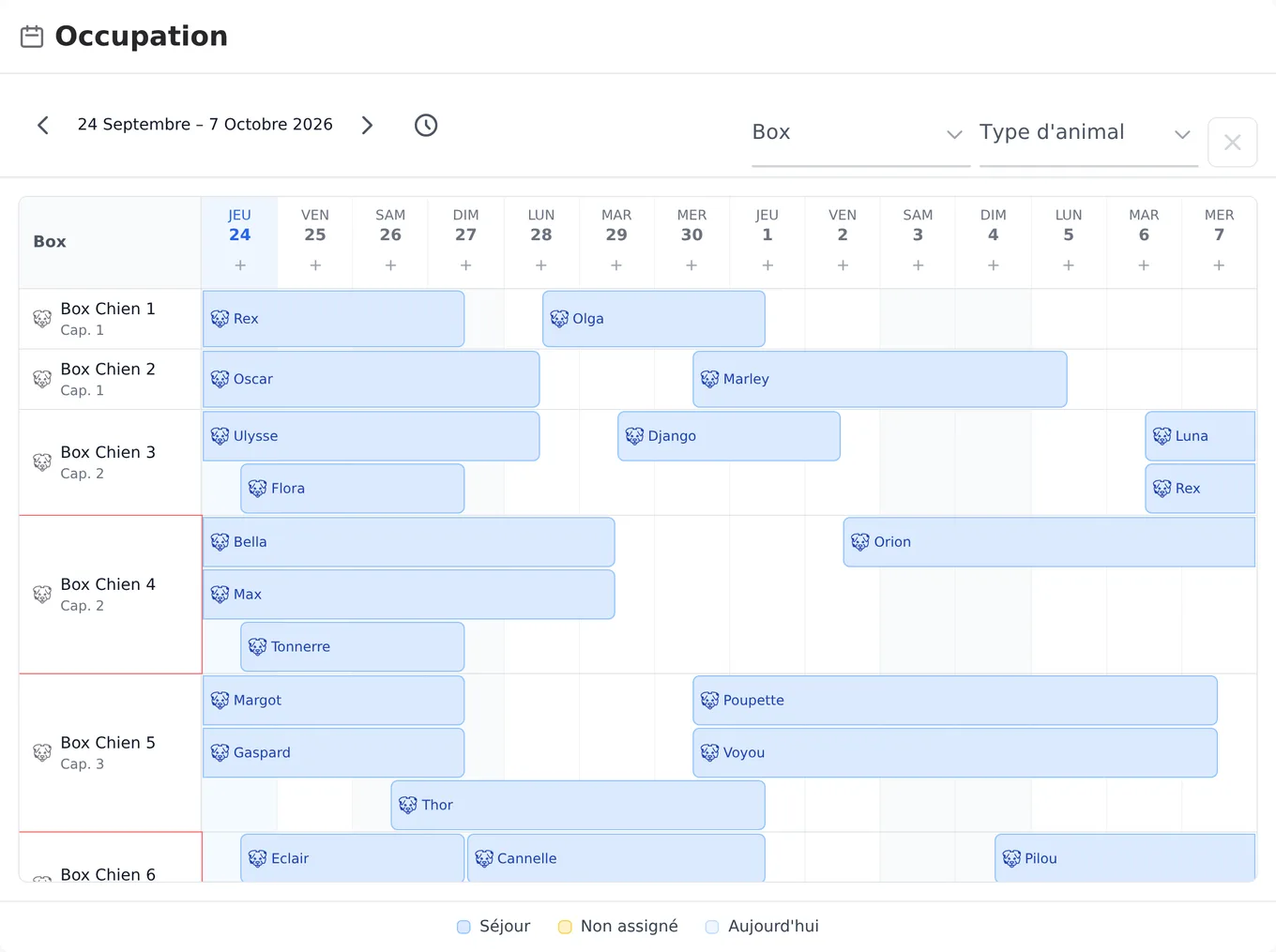
Task: Click the plus under LUN 5
Action: [1069, 265]
